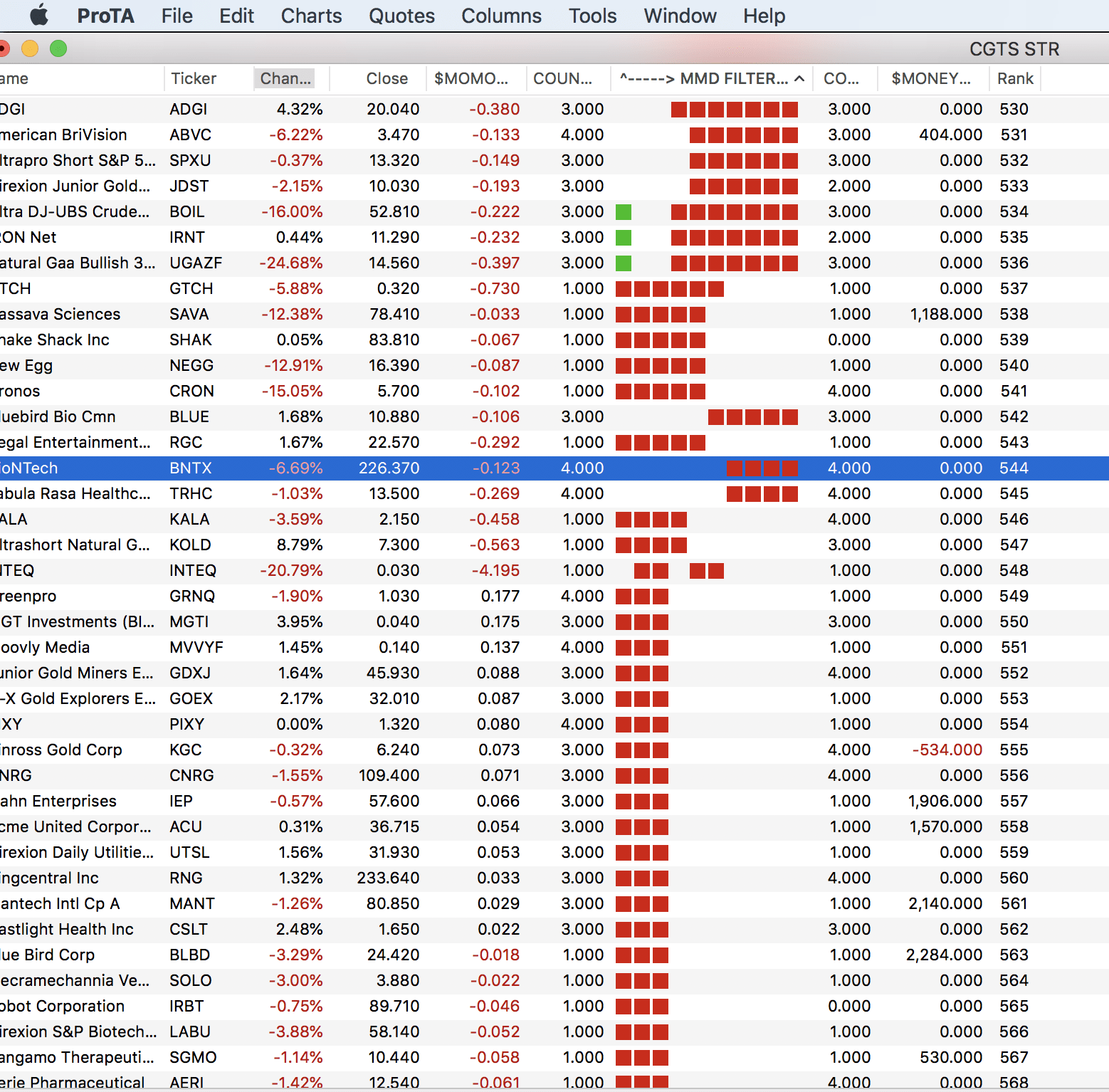Viewport: 1109px width, 1092px height.
Task: Click the Rank column header
Action: click(1014, 79)
